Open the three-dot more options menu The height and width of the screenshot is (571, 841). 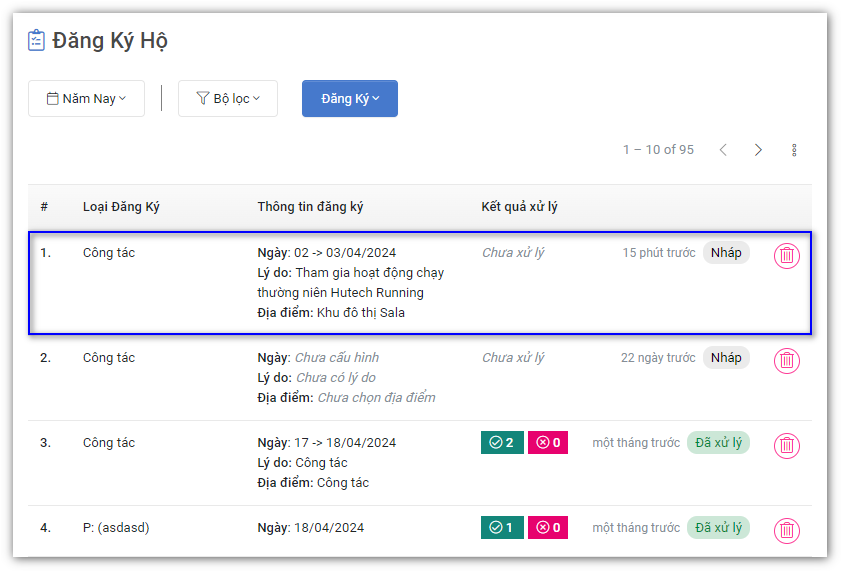click(x=794, y=150)
